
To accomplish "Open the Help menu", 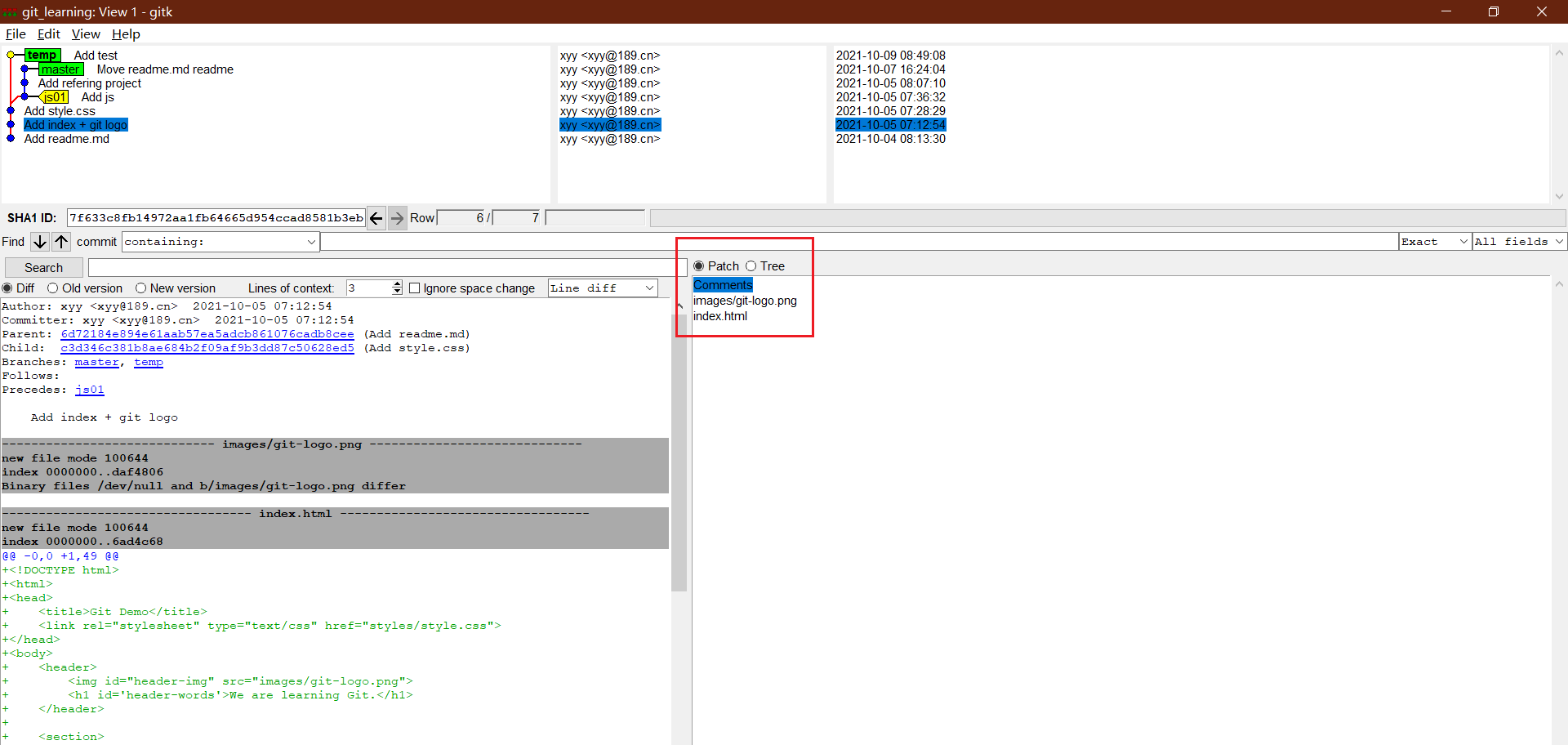I will pos(126,34).
